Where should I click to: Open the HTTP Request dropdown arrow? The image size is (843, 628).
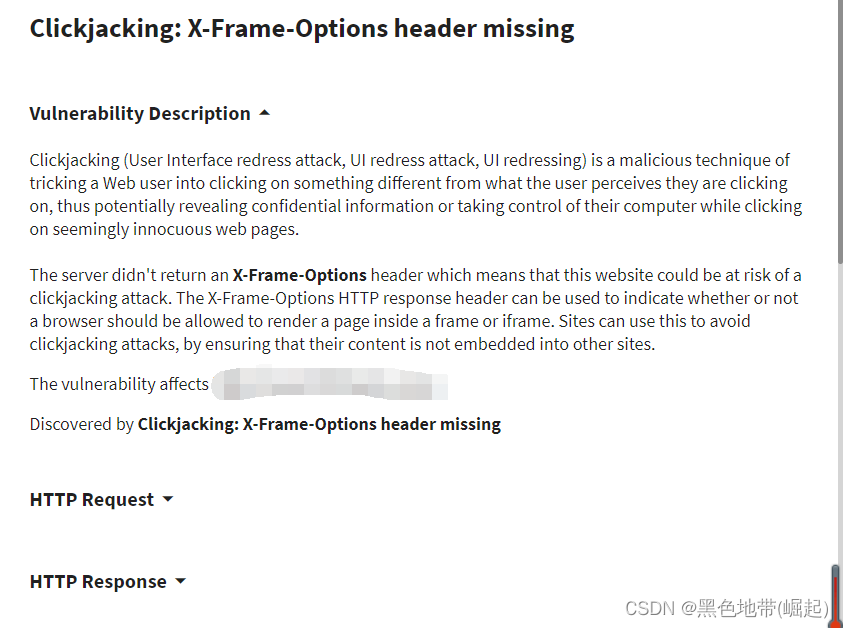pos(167,498)
